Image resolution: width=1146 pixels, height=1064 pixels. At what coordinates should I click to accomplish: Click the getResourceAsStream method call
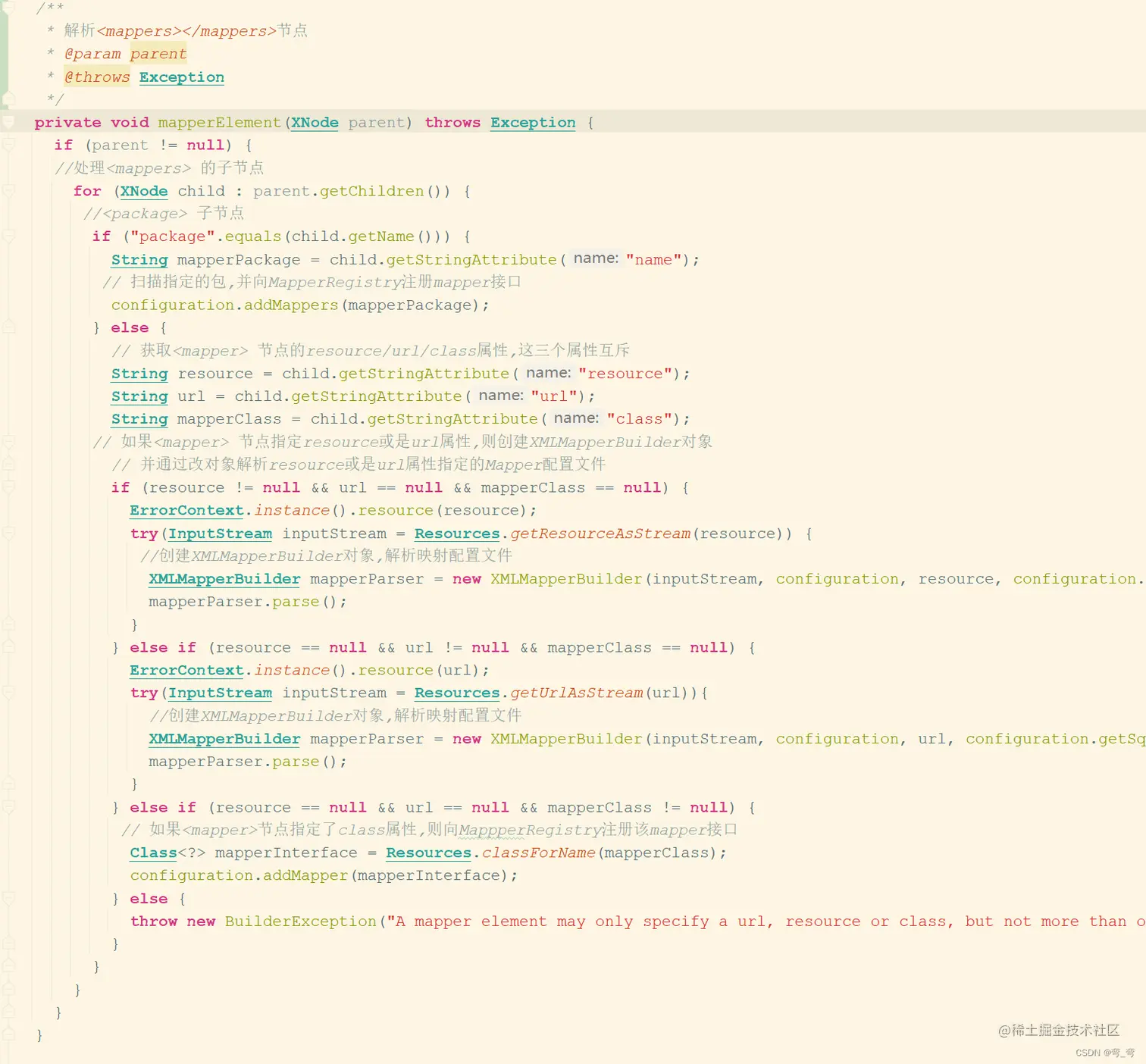tap(600, 534)
